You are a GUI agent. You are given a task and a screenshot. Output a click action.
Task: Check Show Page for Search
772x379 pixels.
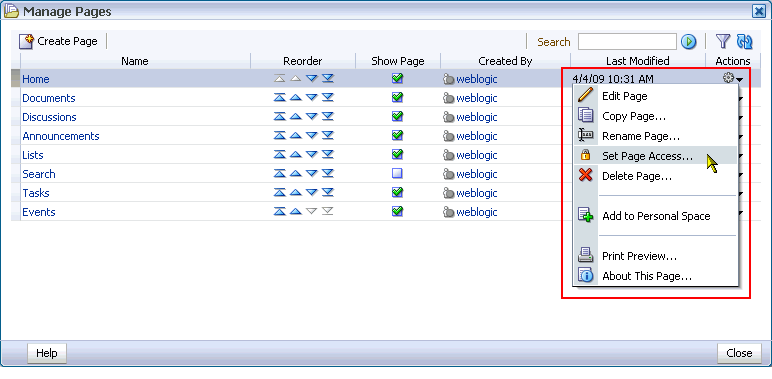coord(397,173)
